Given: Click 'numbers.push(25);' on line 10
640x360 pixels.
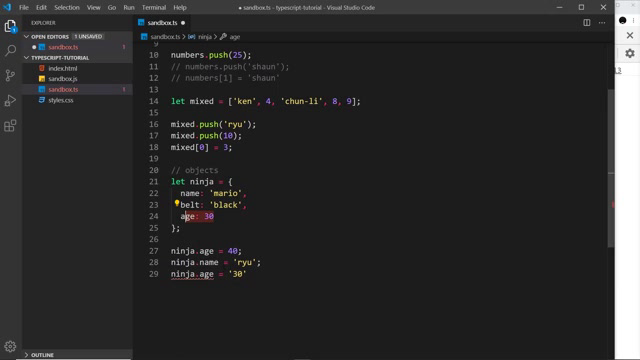Looking at the screenshot, I should point(211,55).
